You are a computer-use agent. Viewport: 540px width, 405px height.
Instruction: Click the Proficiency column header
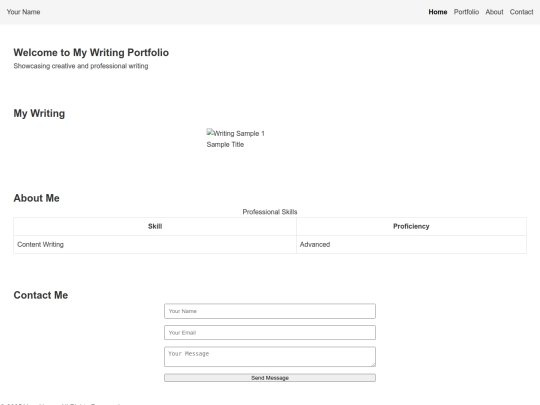coord(411,226)
